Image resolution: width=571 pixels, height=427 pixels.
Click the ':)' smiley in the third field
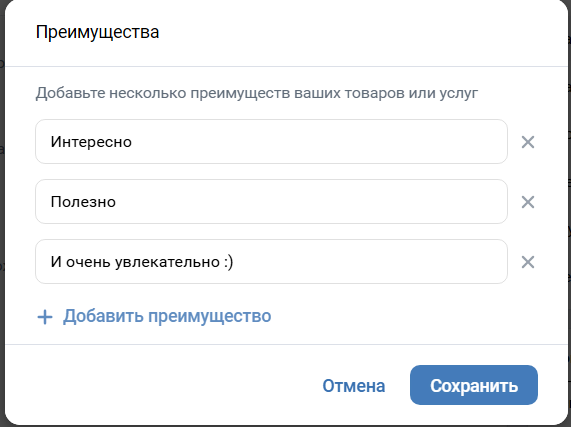coord(229,262)
